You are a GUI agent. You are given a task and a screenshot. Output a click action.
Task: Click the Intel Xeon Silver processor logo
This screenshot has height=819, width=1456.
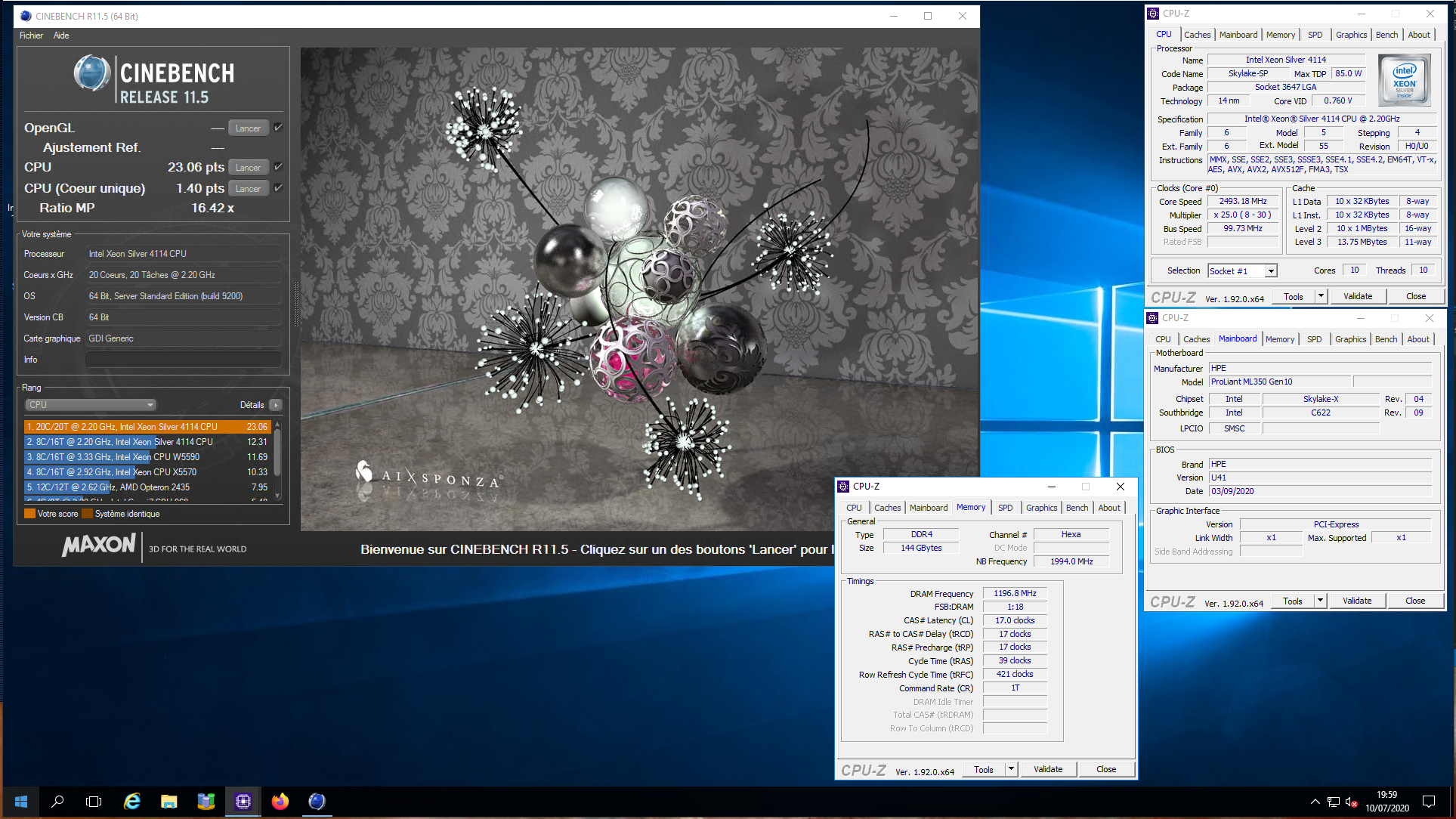tap(1404, 79)
